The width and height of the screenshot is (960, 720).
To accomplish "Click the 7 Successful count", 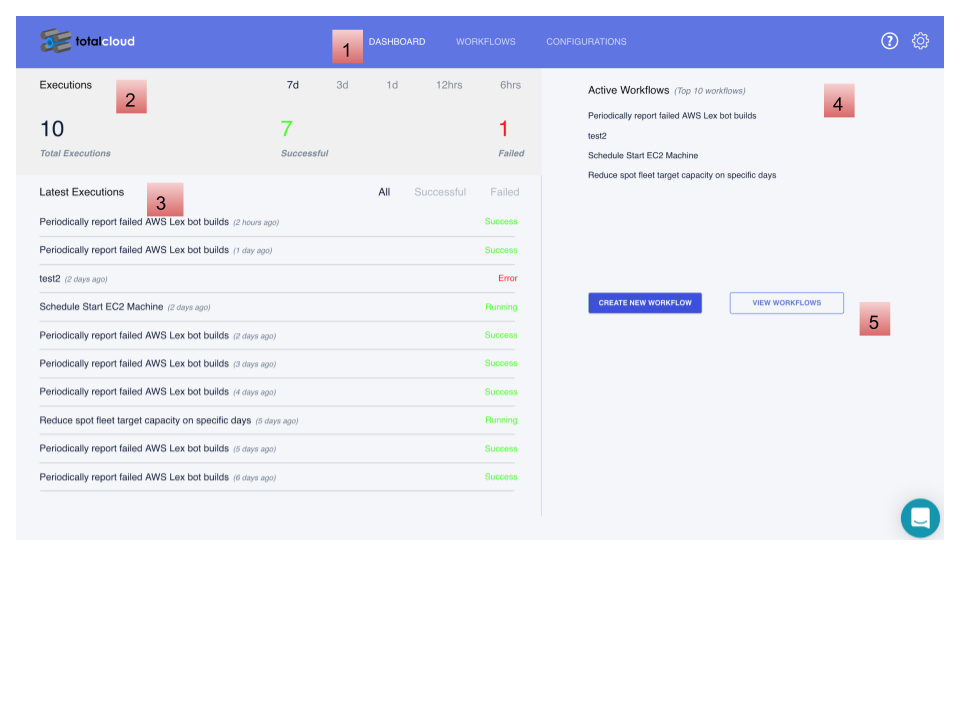I will click(287, 129).
